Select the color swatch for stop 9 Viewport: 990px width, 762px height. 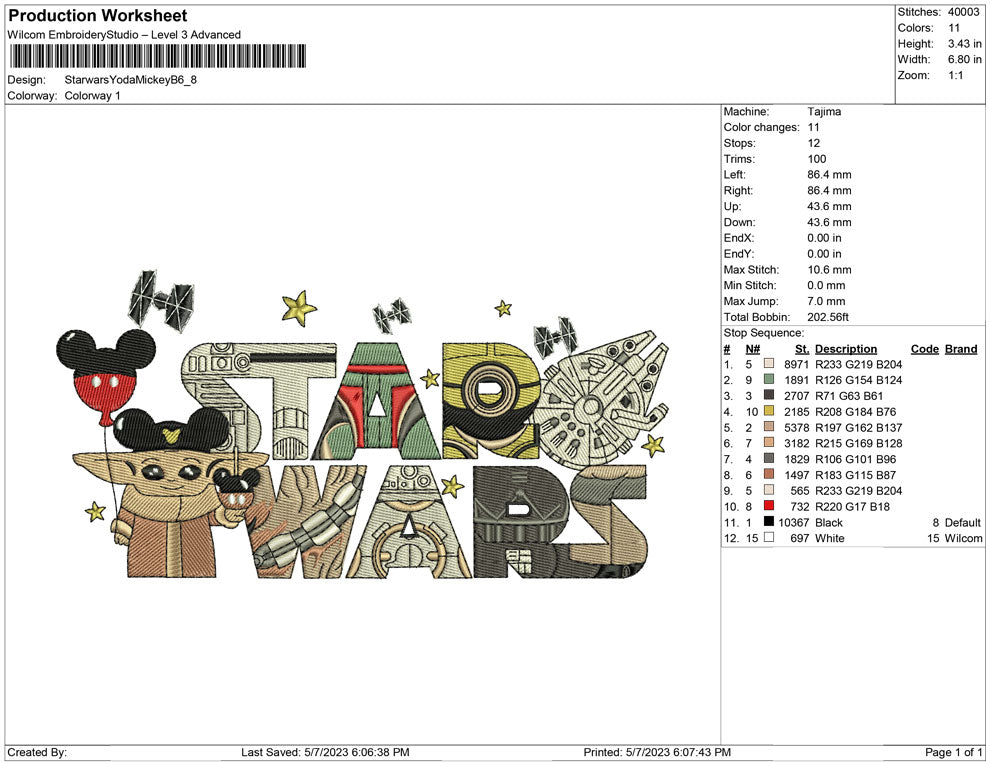(x=768, y=491)
